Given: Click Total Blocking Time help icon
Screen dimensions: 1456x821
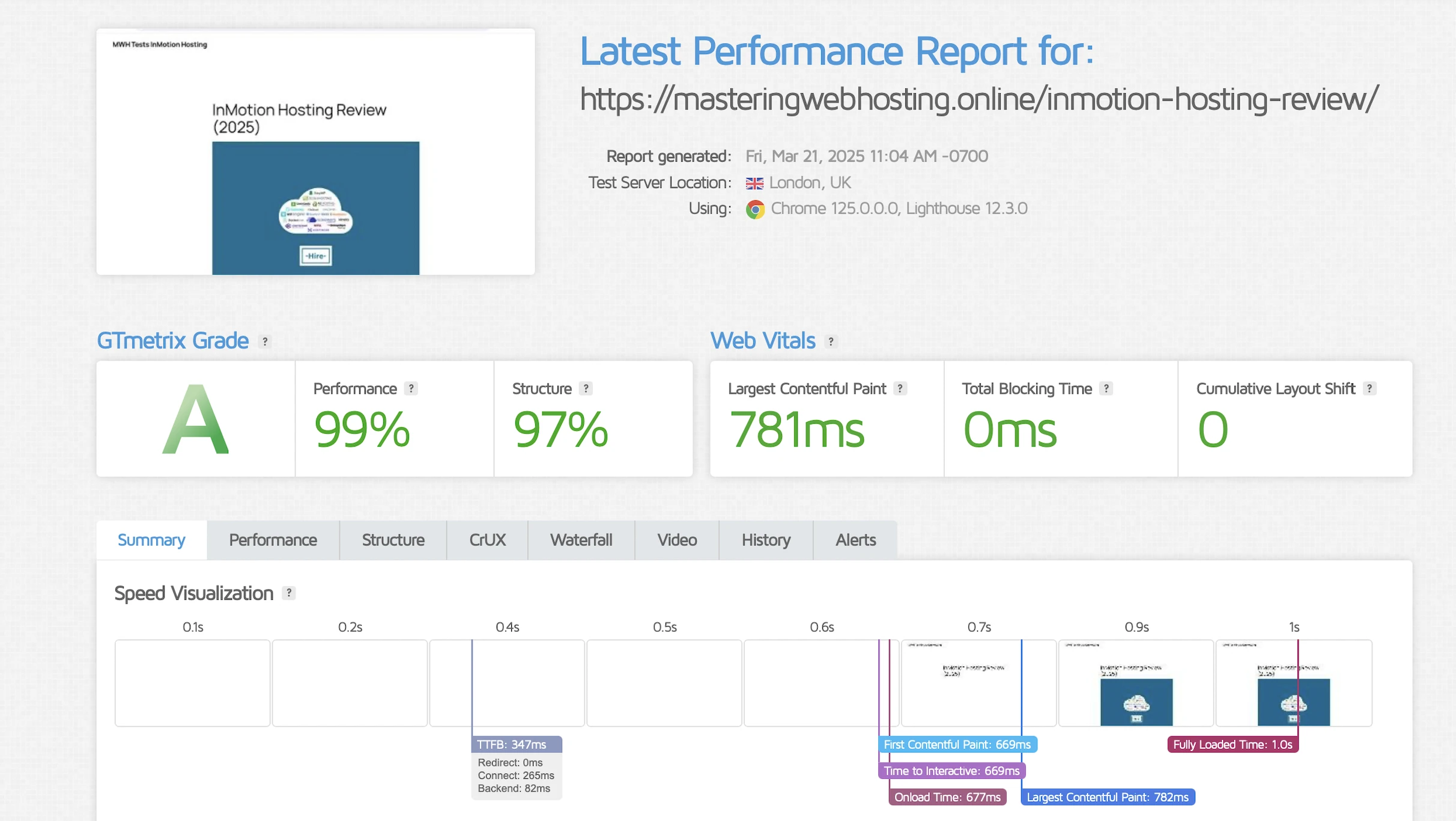Looking at the screenshot, I should [x=1106, y=389].
